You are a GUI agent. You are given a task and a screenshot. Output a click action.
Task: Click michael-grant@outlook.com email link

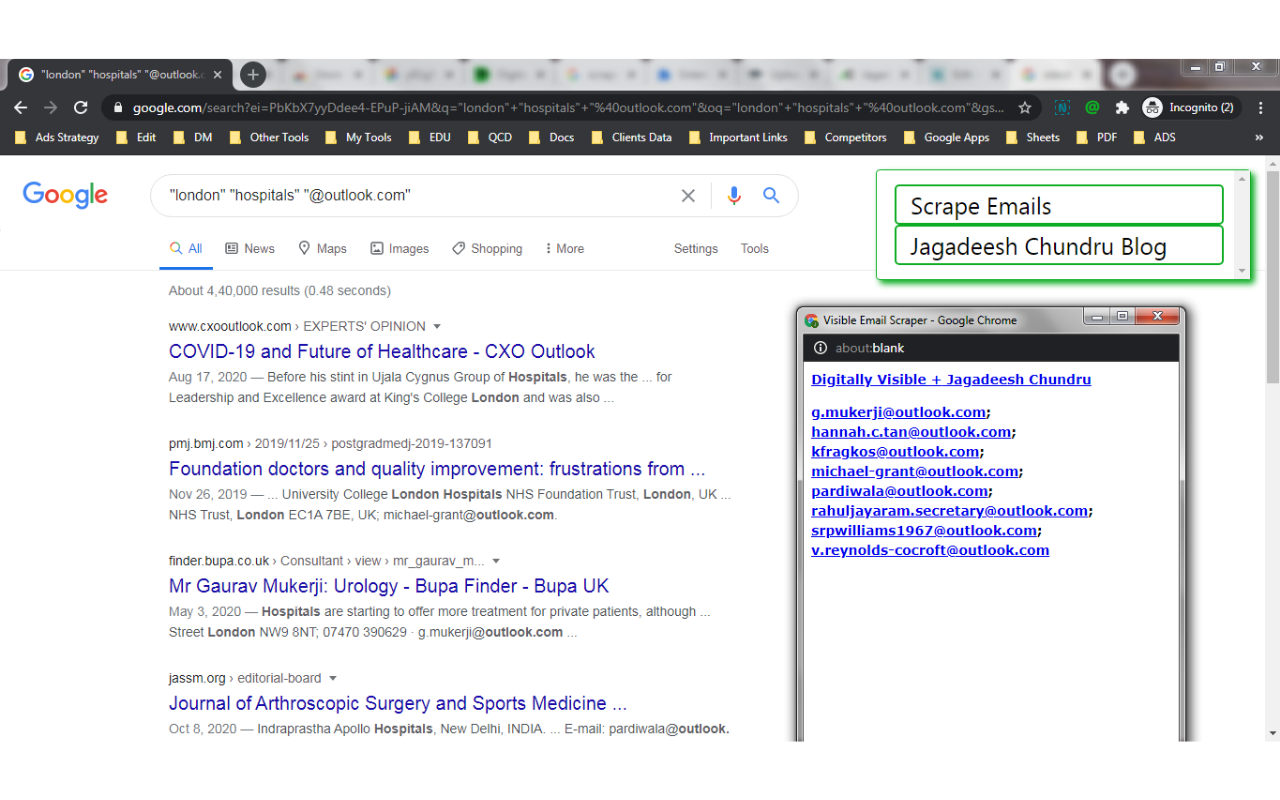coord(915,471)
